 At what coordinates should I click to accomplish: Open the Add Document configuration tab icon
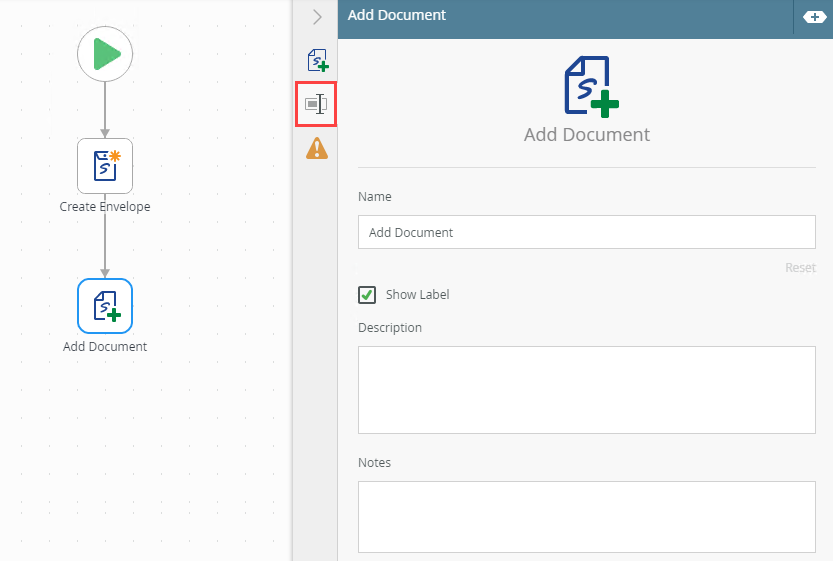(x=317, y=61)
